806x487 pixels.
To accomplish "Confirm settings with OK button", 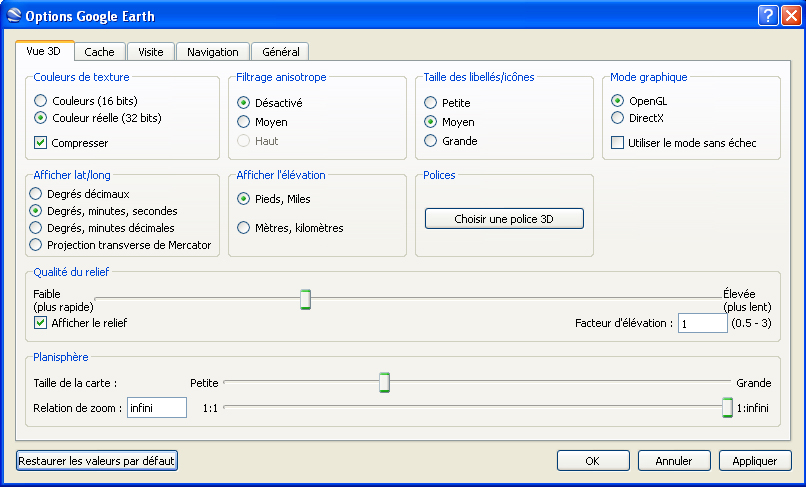I will 593,461.
